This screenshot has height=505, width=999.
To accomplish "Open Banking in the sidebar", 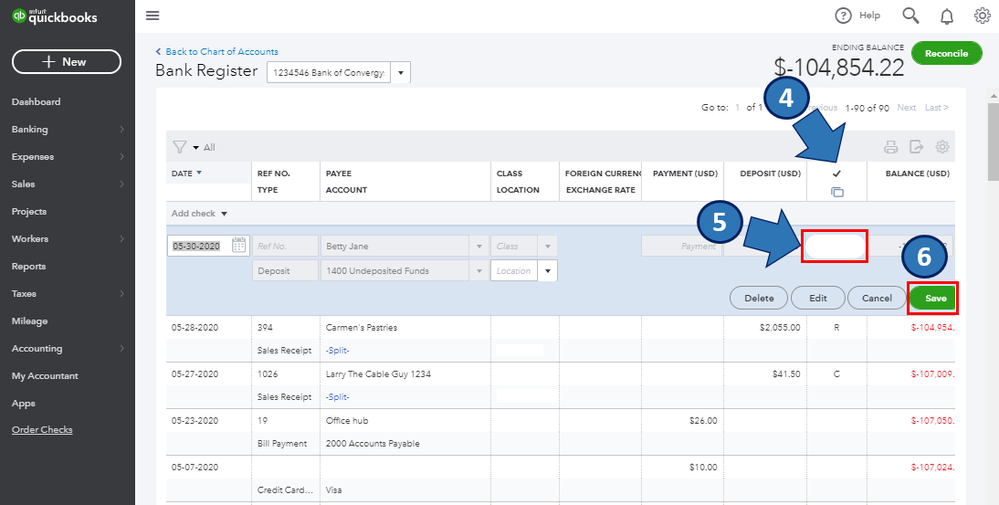I will click(30, 129).
